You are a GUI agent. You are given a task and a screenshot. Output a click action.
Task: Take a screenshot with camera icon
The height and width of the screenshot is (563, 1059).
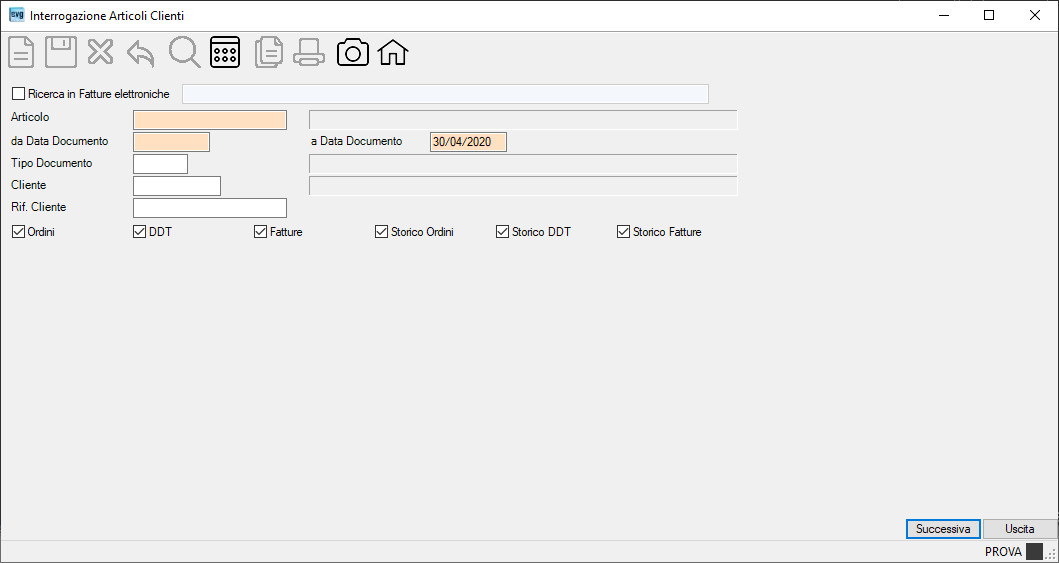pos(353,52)
